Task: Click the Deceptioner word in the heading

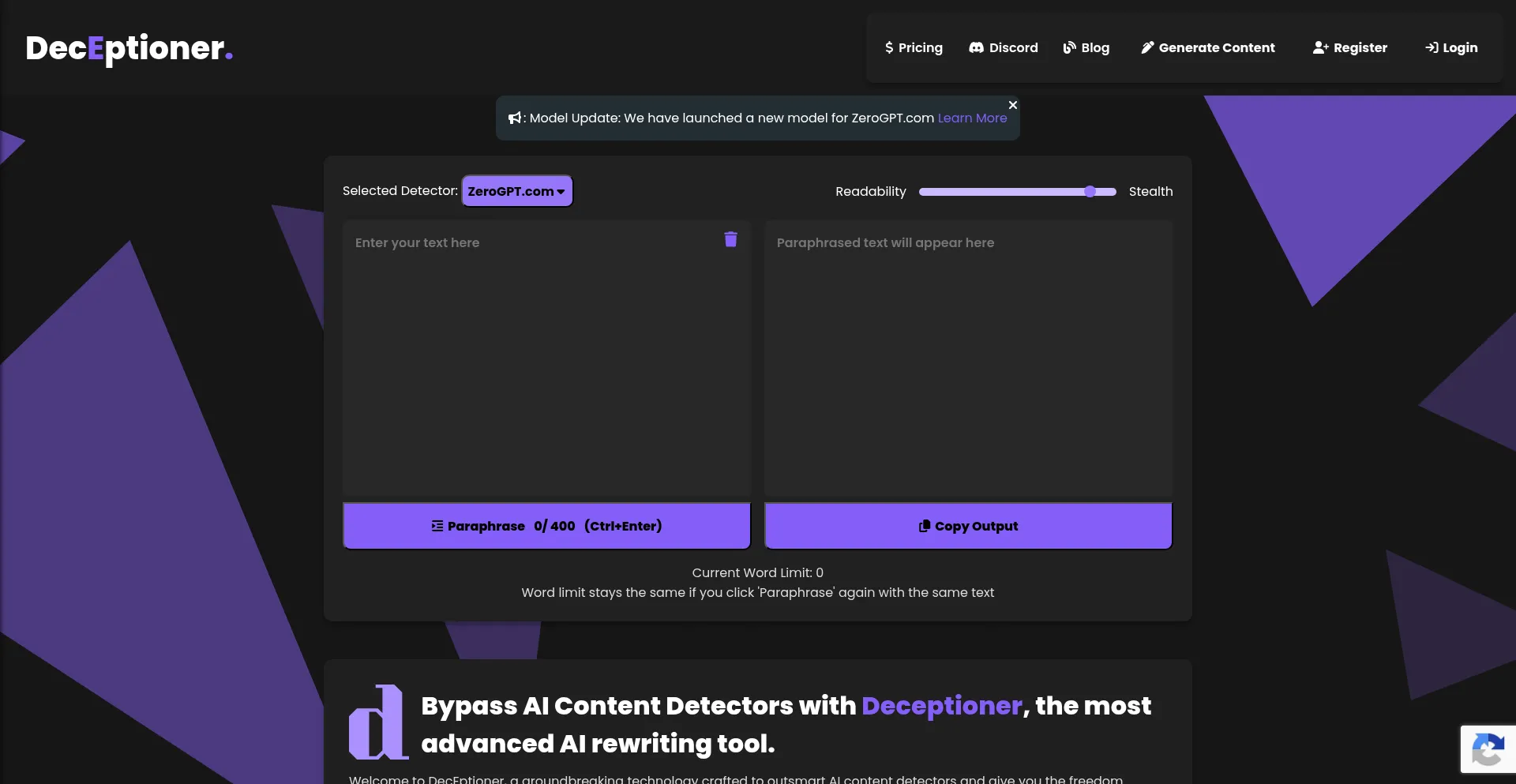Action: [x=942, y=705]
